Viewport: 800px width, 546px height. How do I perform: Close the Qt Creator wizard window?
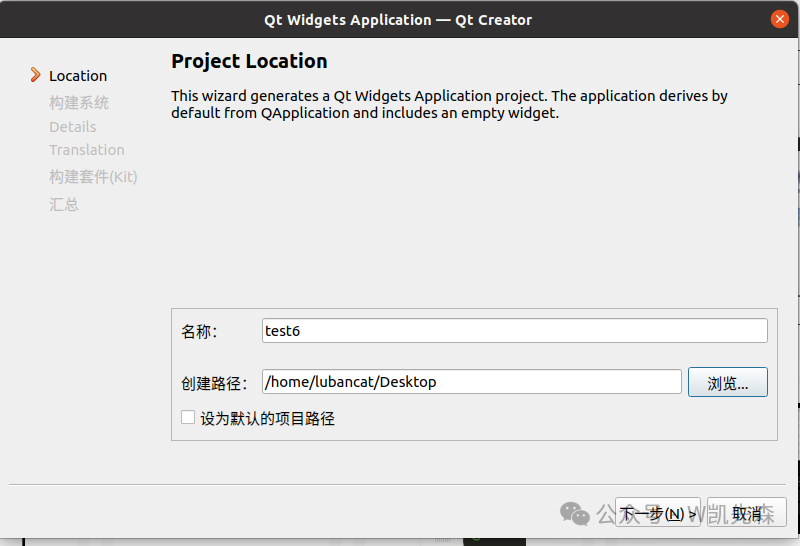coord(779,19)
